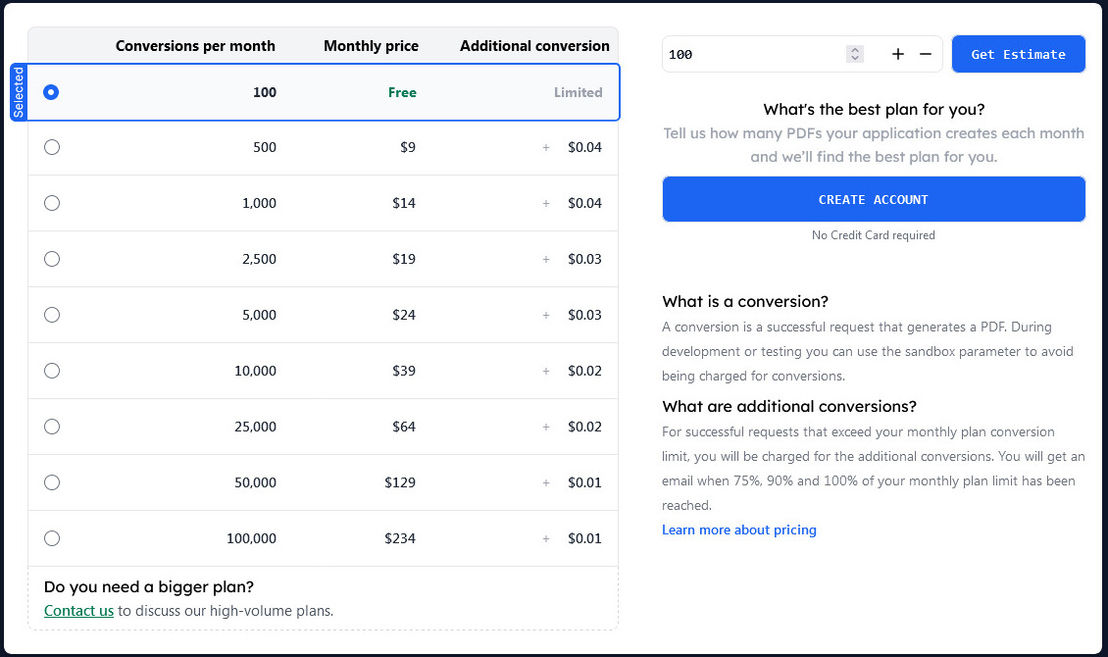Choose the 1,000 conversions plan radio
This screenshot has height=657, width=1108.
coord(52,203)
